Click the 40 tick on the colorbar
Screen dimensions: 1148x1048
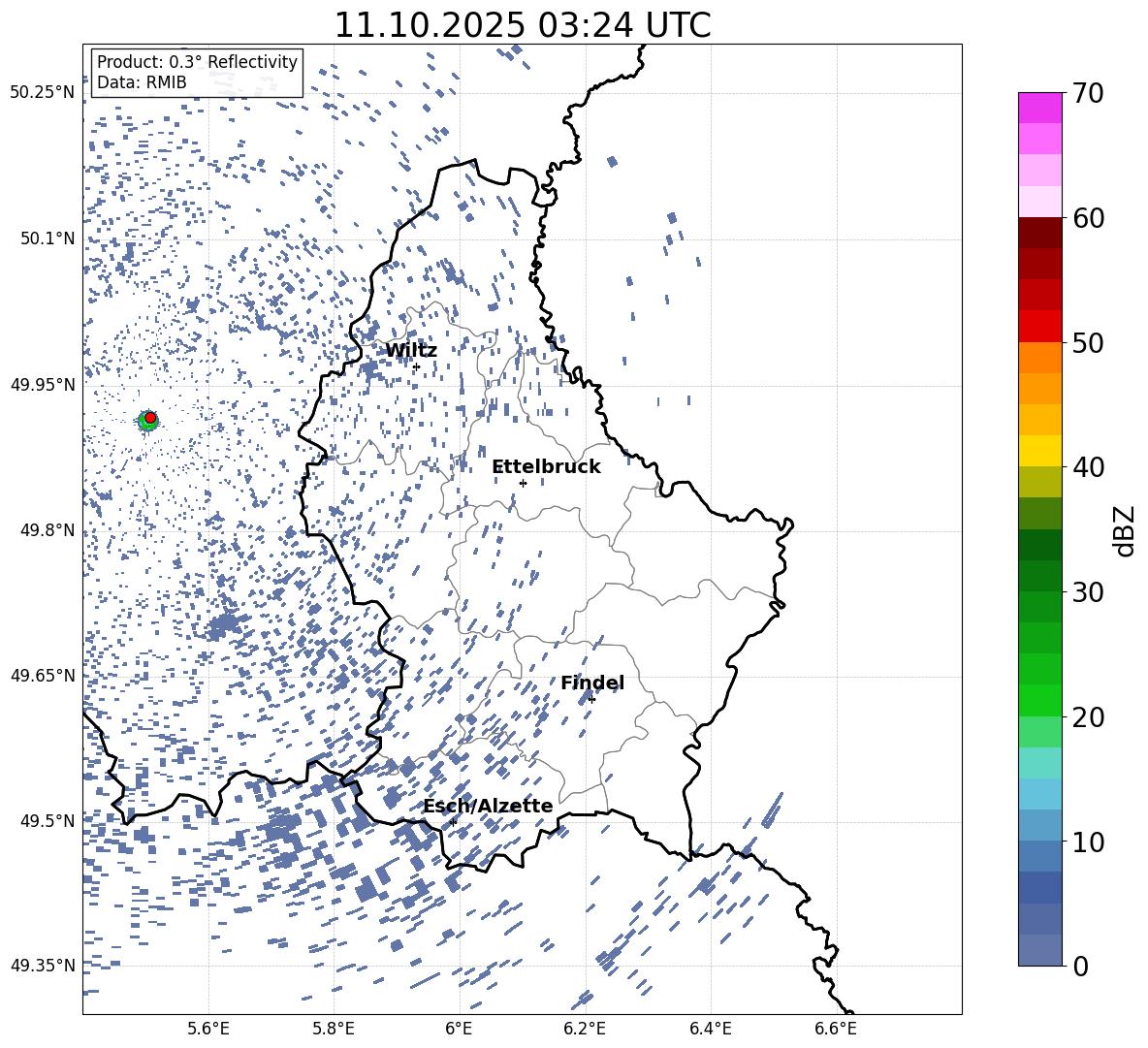coord(1088,467)
